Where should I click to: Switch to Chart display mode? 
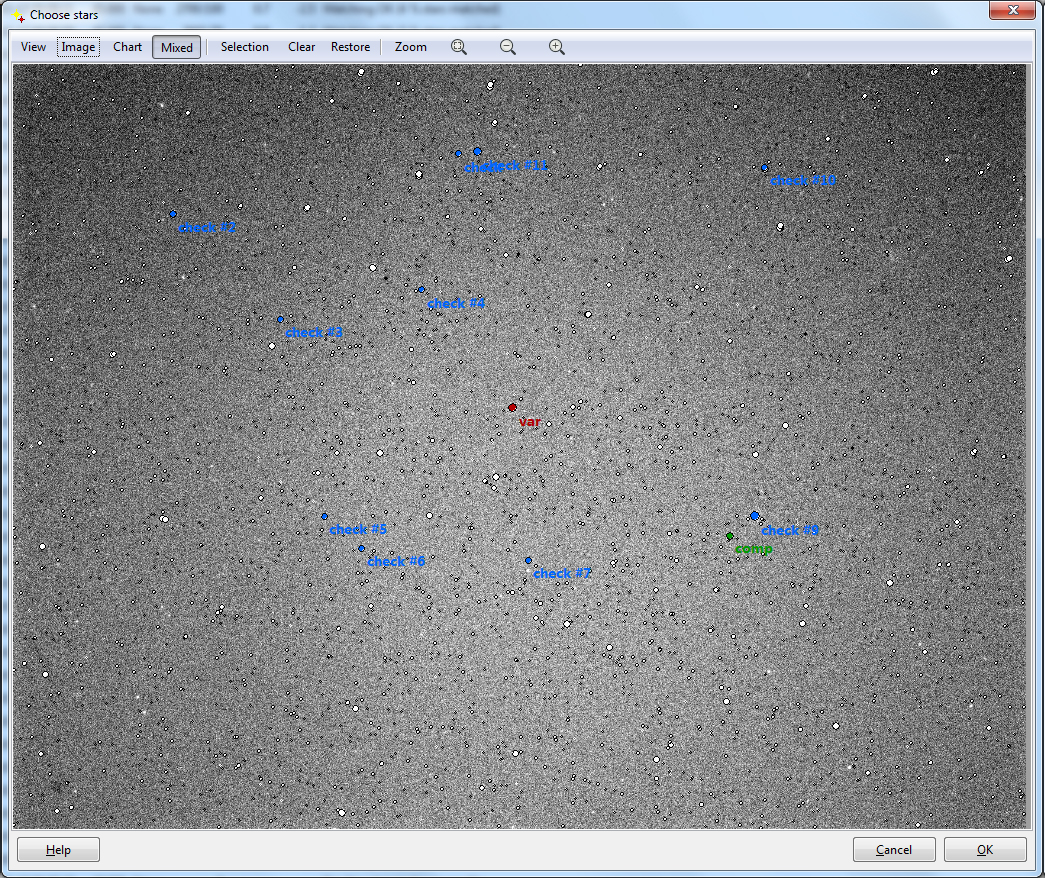[127, 47]
